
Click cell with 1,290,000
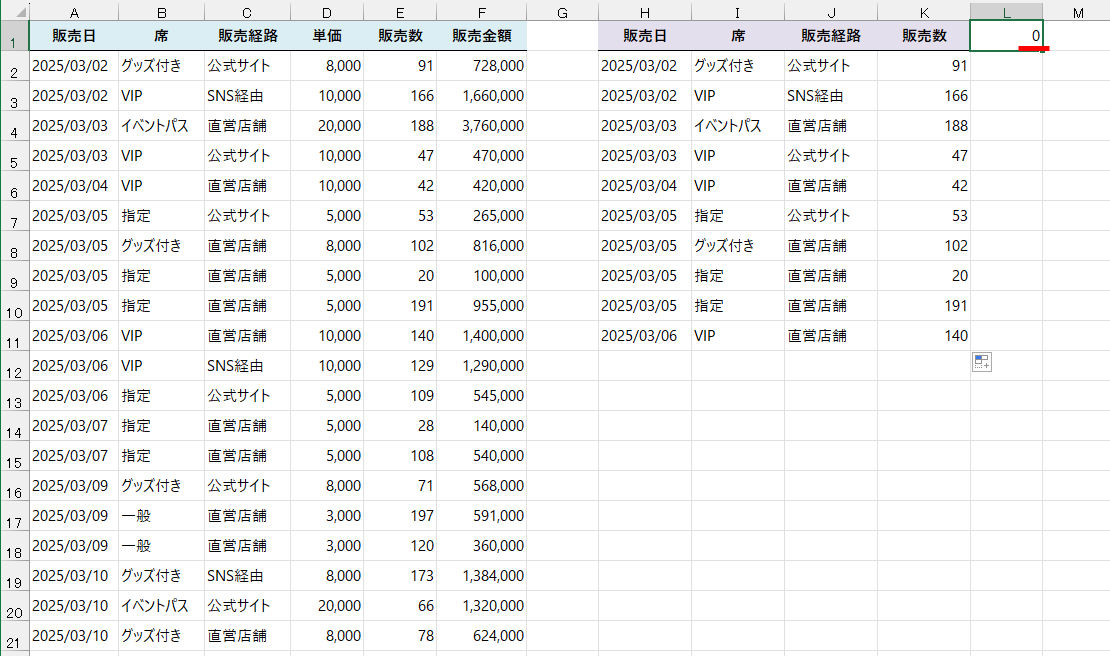coord(481,366)
